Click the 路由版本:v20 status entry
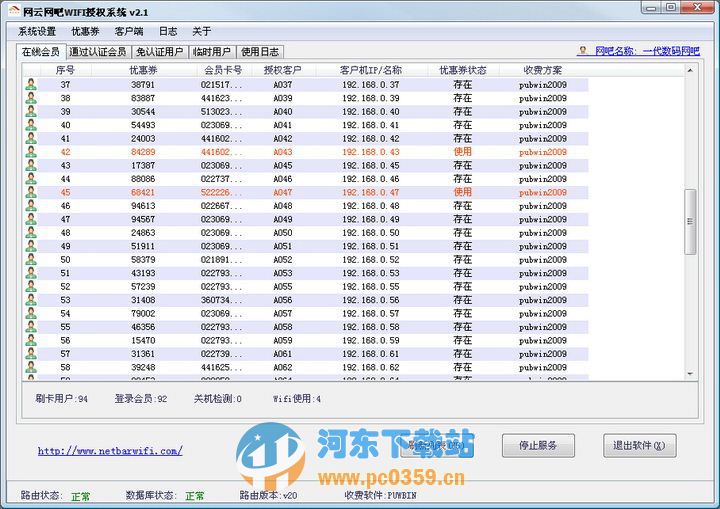 268,495
